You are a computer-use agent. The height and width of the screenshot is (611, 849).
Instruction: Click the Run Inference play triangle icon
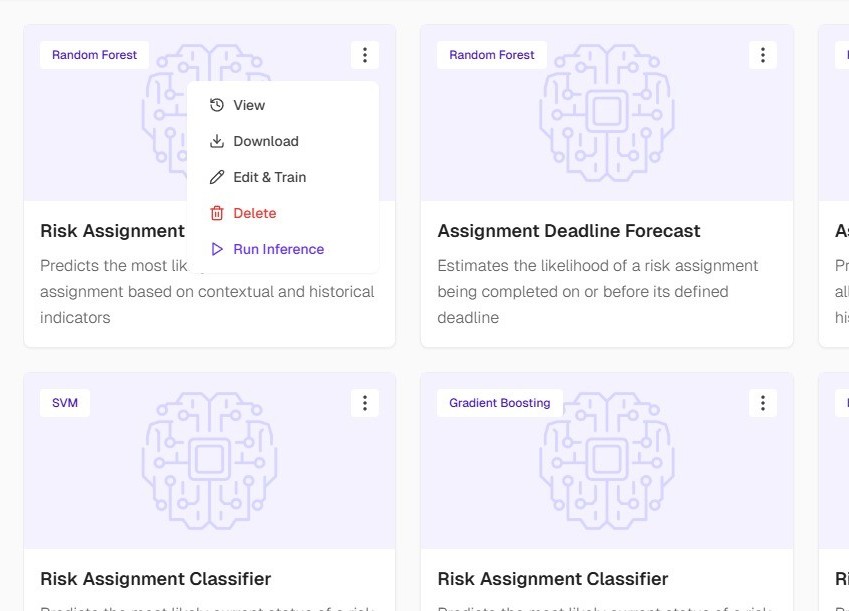tap(217, 249)
